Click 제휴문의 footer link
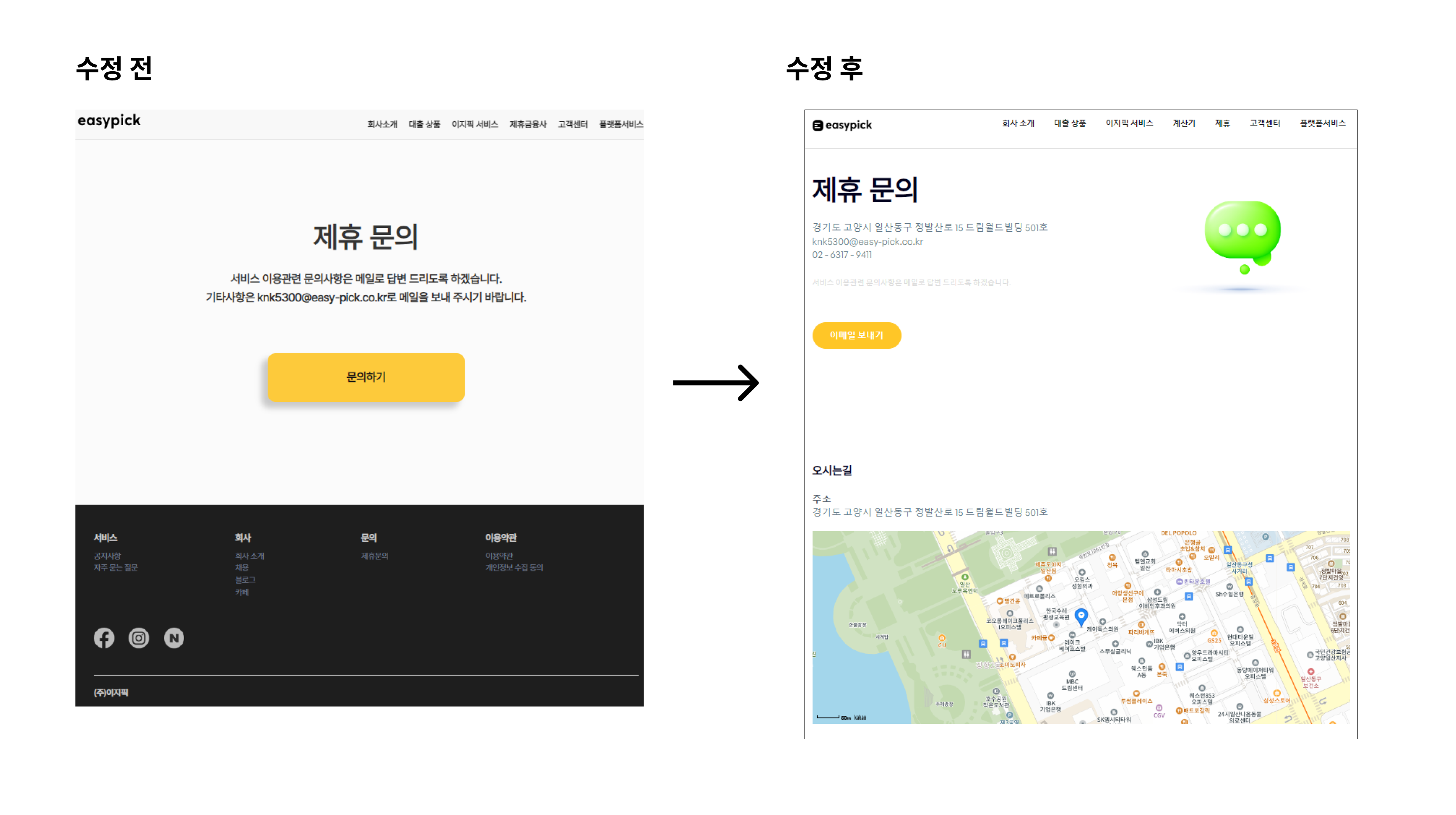The height and width of the screenshot is (815, 1456). pyautogui.click(x=375, y=556)
